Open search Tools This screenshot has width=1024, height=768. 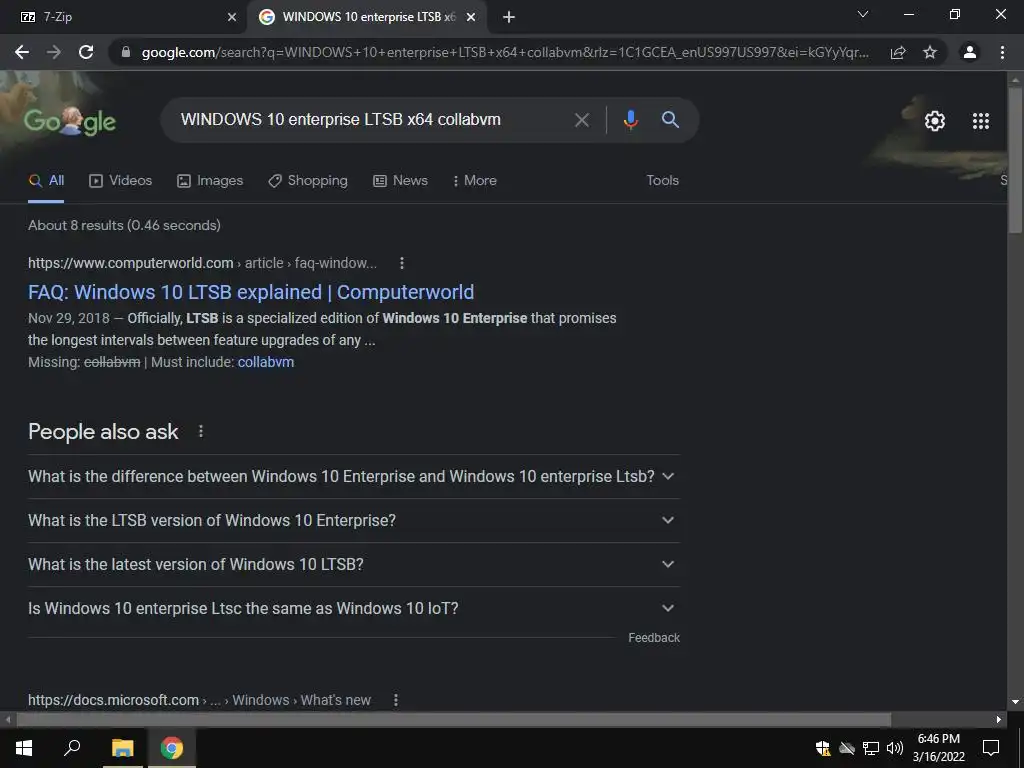[x=662, y=181]
